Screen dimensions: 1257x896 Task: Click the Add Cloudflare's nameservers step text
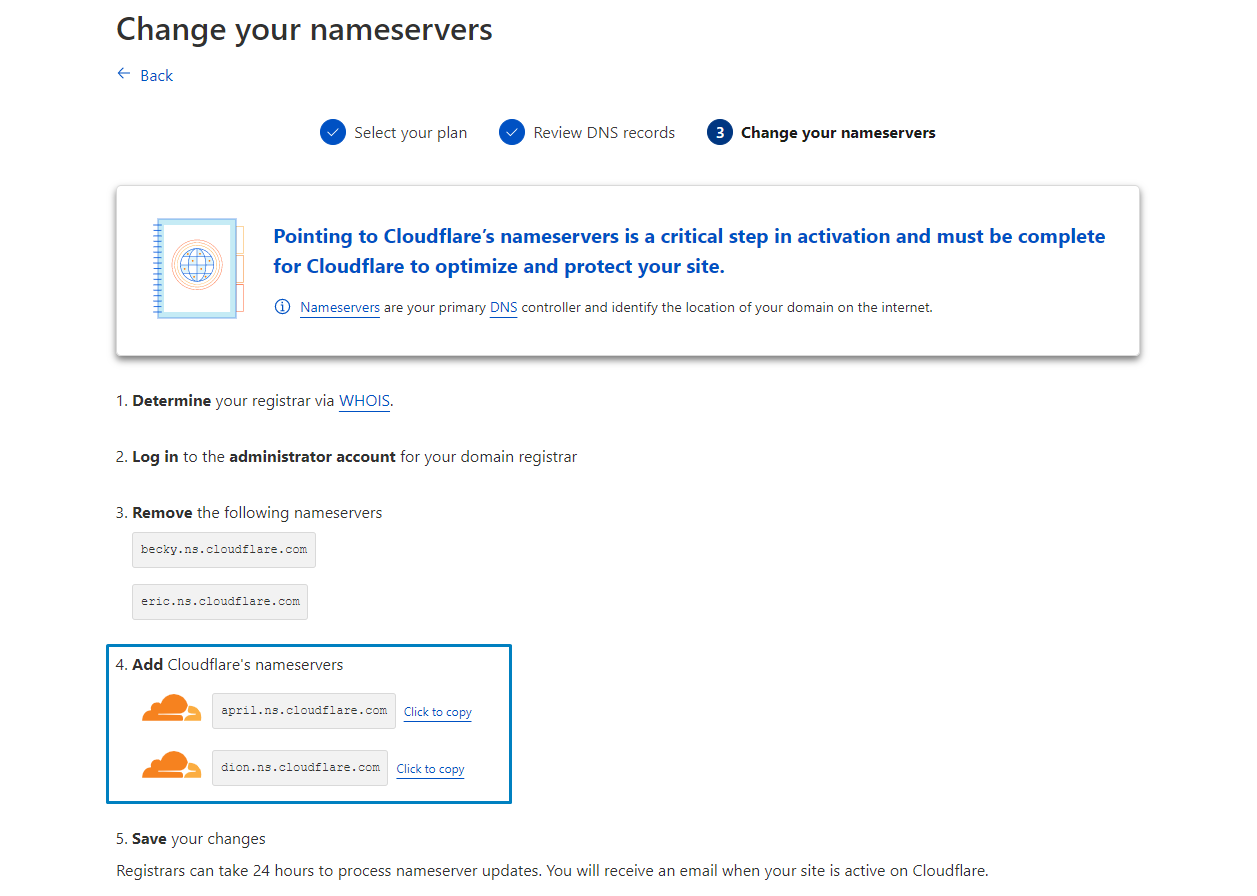click(229, 665)
